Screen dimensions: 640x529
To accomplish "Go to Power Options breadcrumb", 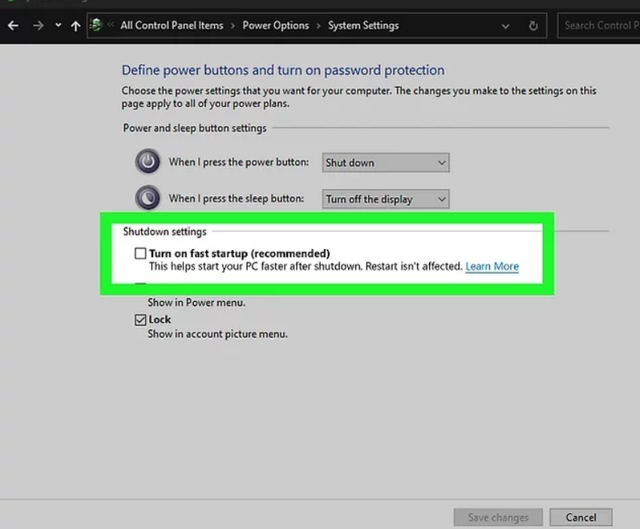I will [276, 25].
